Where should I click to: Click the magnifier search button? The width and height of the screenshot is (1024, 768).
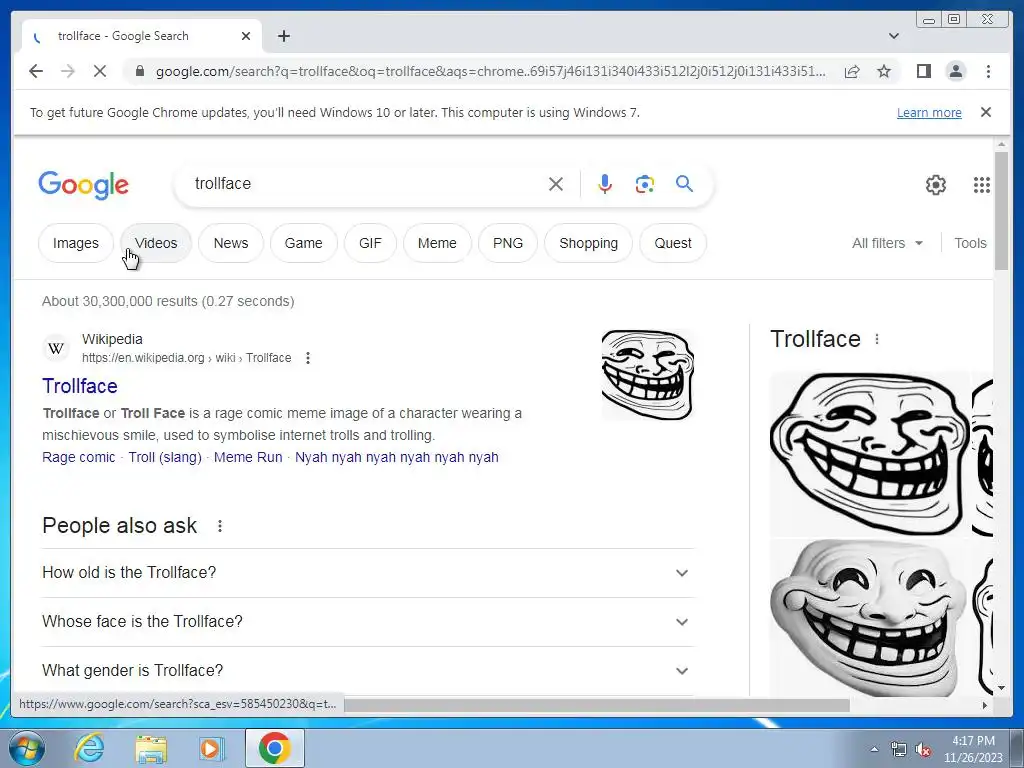click(x=684, y=184)
